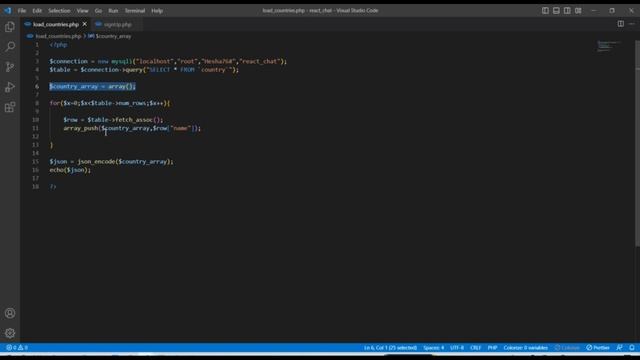Click the selected $country_array line
The image size is (640, 360).
[92, 87]
